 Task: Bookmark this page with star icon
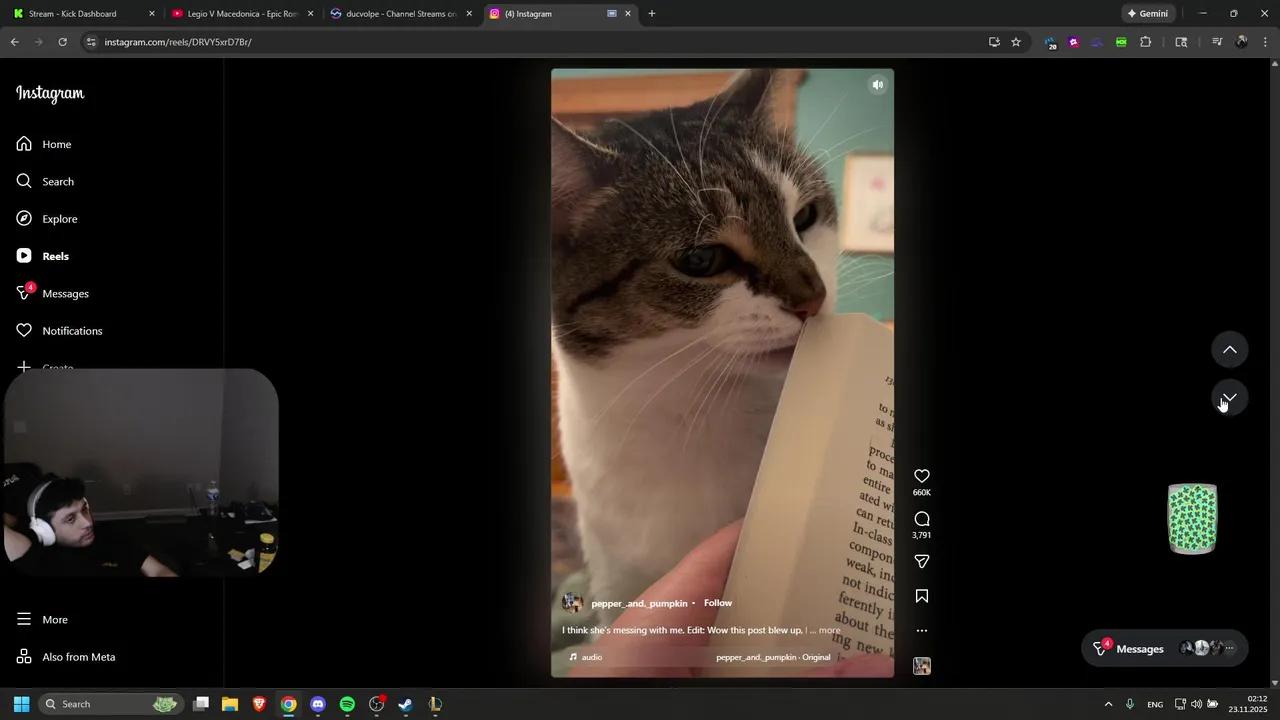point(1016,42)
